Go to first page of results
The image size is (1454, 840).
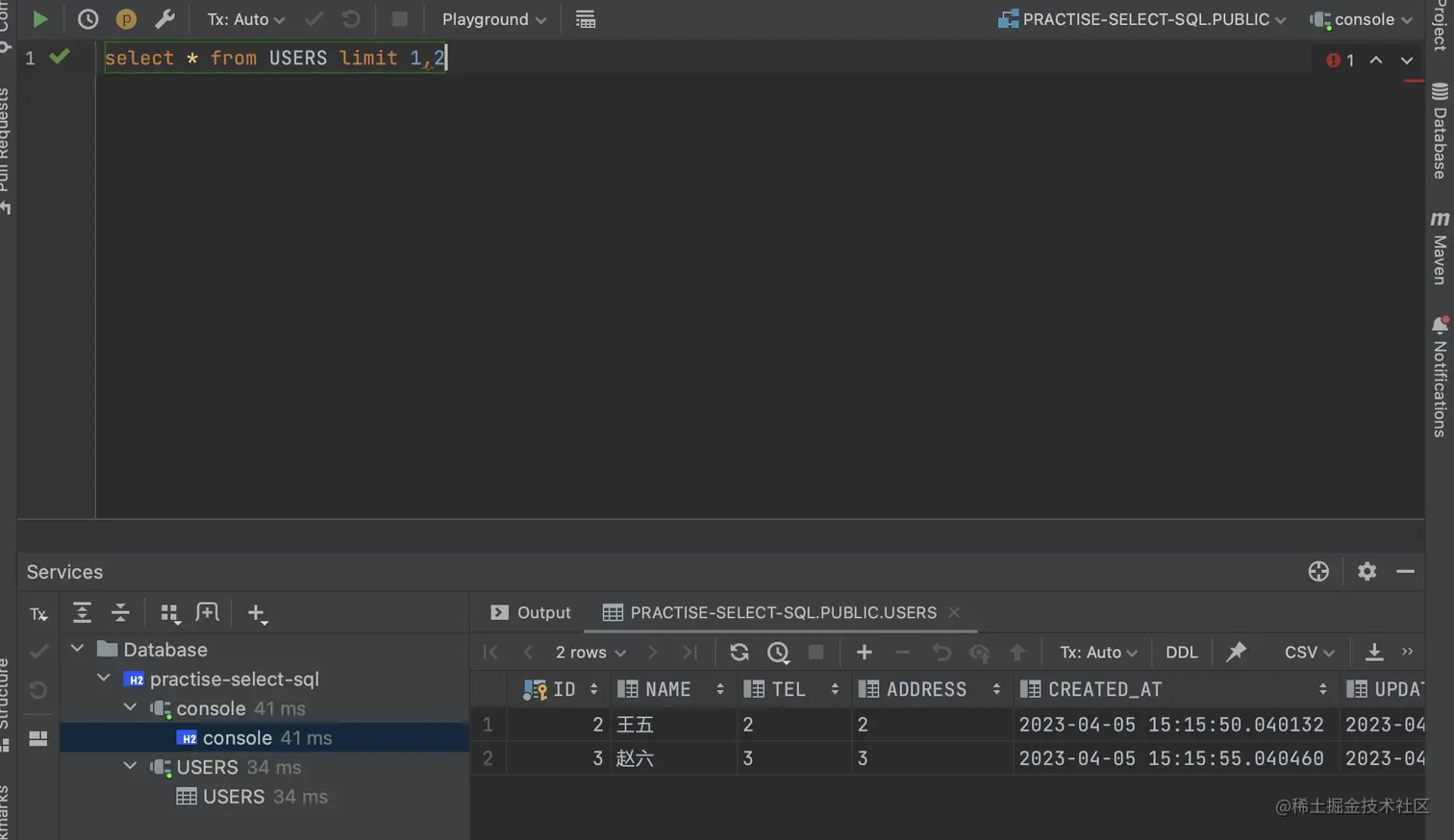pyautogui.click(x=490, y=653)
